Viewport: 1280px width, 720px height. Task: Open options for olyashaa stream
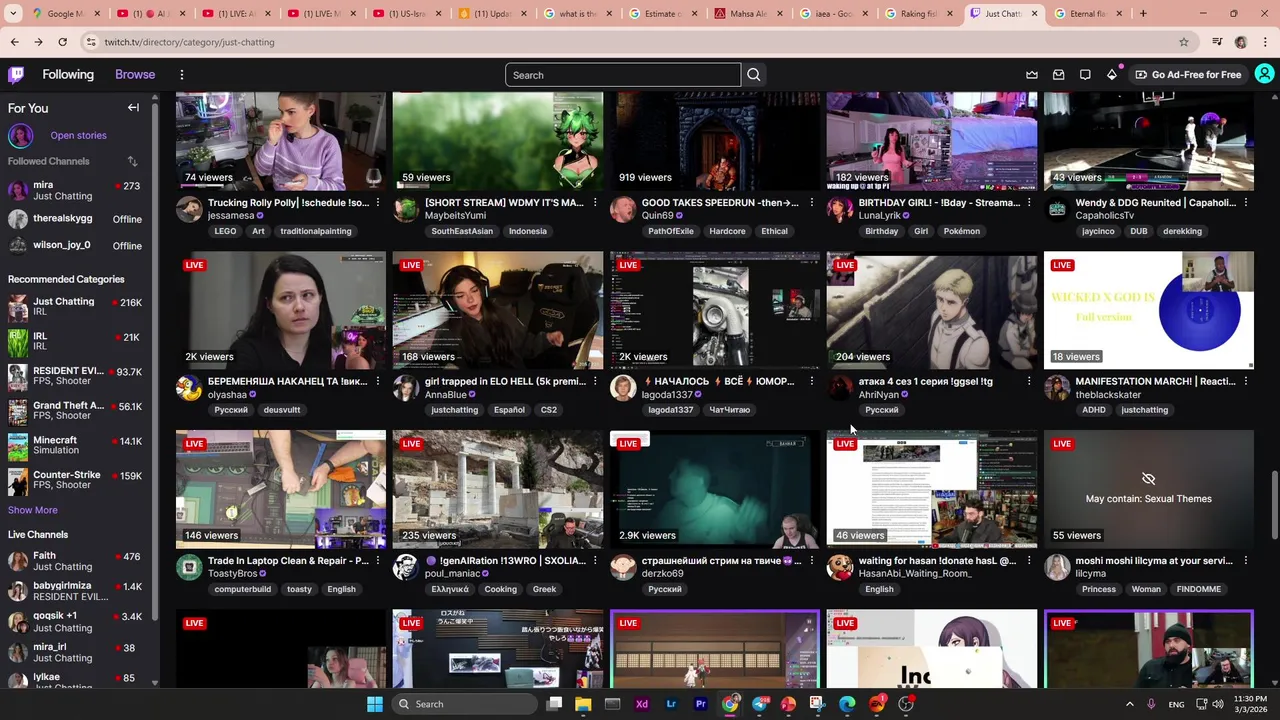coord(377,382)
